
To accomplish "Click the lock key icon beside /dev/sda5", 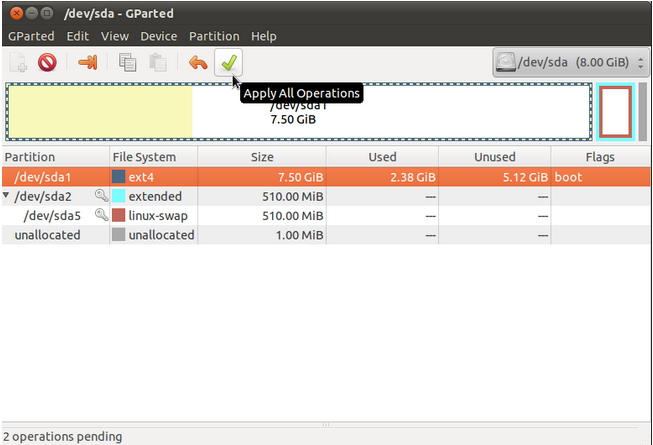I will click(x=101, y=215).
